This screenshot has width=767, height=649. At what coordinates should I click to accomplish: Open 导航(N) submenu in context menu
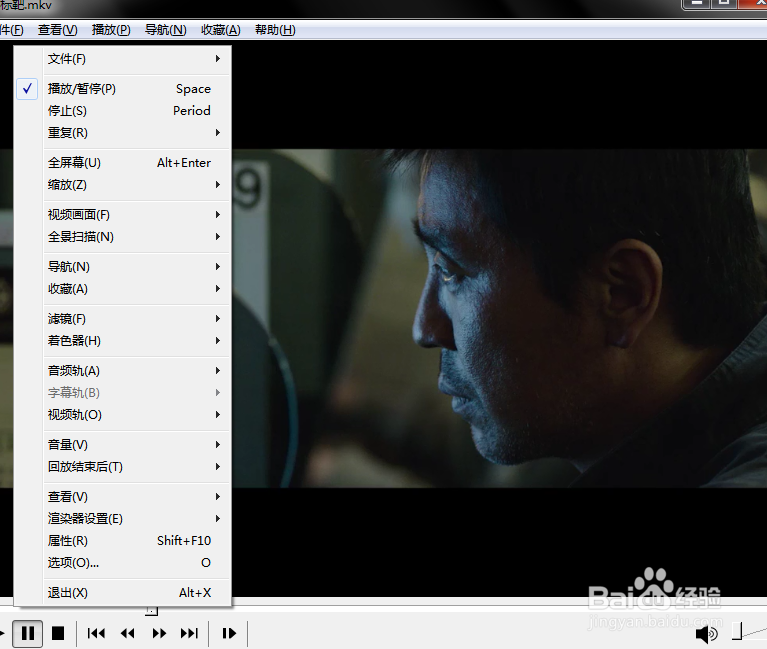coord(122,267)
